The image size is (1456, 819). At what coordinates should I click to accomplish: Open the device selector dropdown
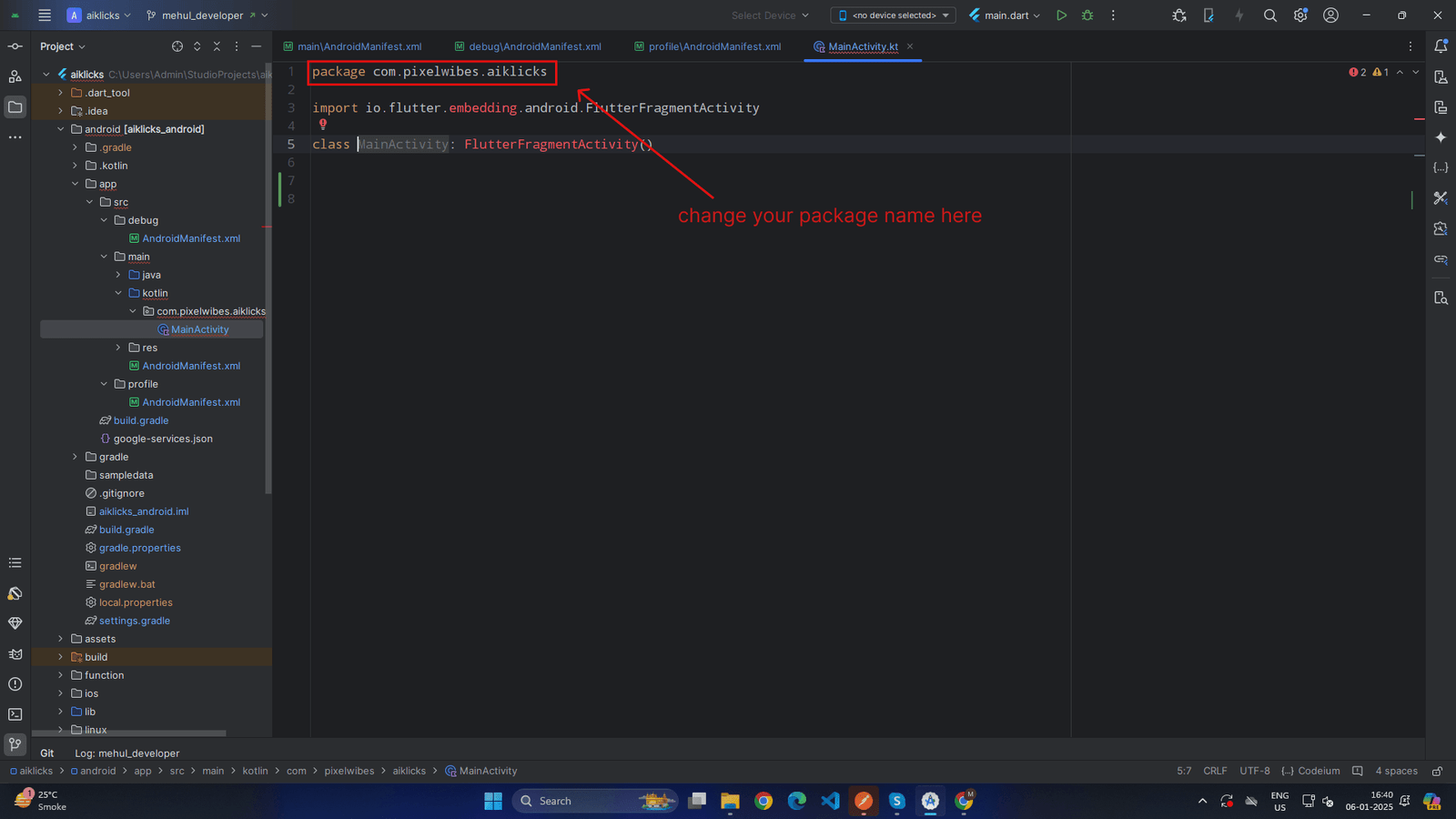tap(894, 15)
